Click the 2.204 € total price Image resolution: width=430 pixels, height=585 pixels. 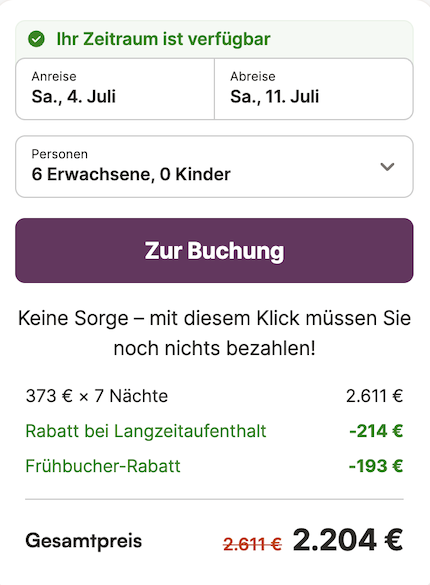coord(348,540)
